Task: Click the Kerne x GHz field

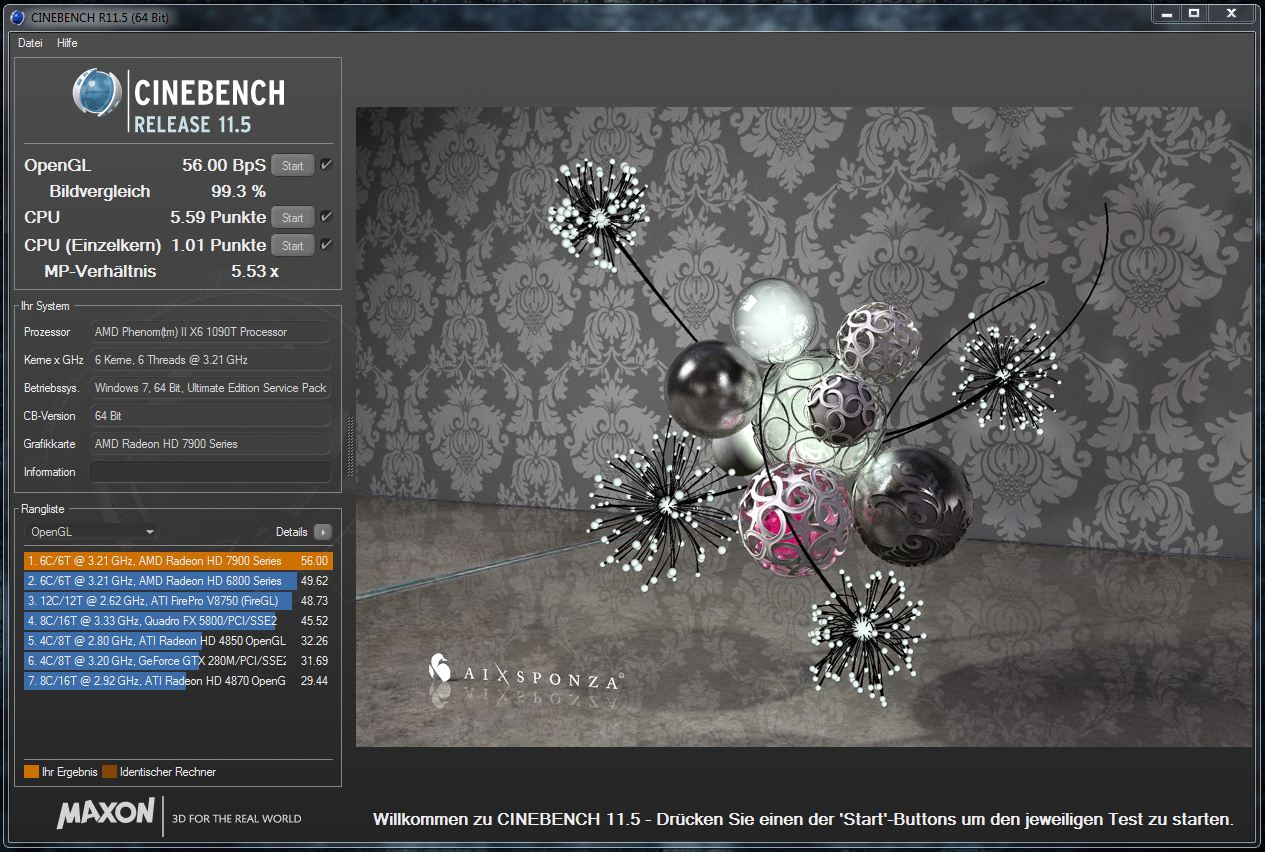Action: 210,360
